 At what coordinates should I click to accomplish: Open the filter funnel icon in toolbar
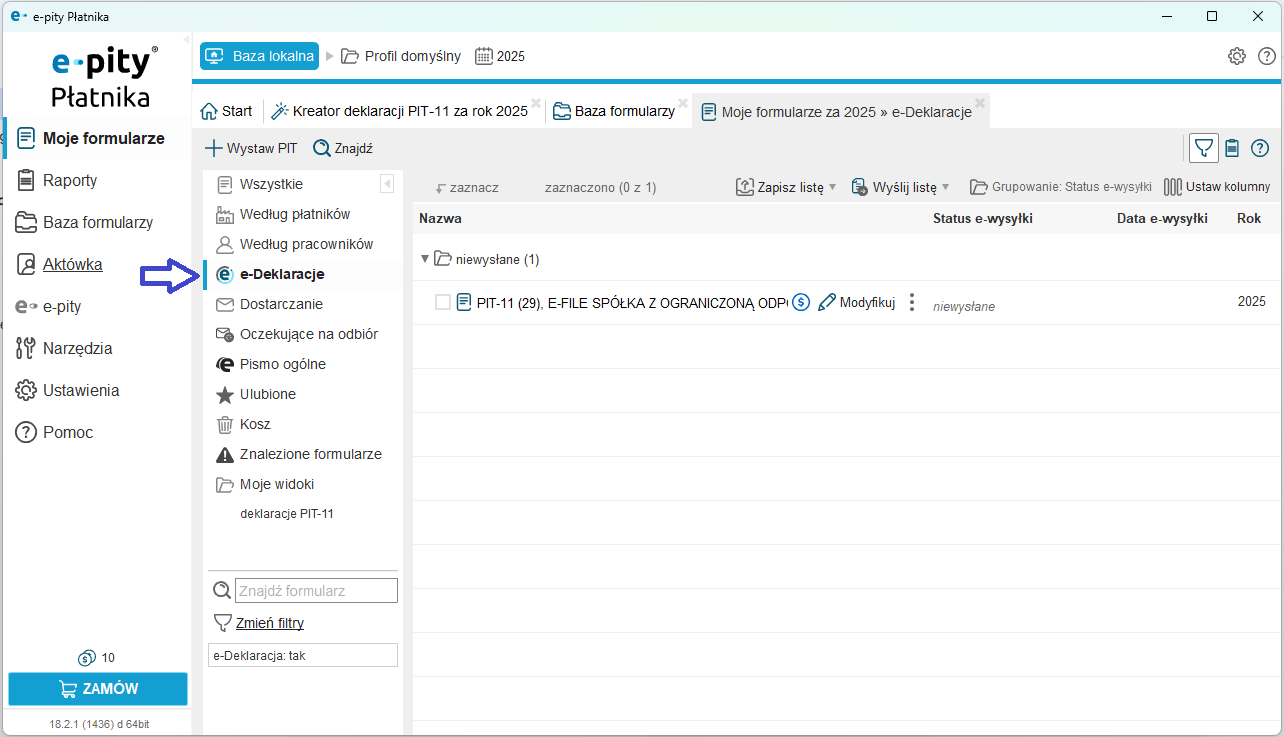pyautogui.click(x=1204, y=148)
